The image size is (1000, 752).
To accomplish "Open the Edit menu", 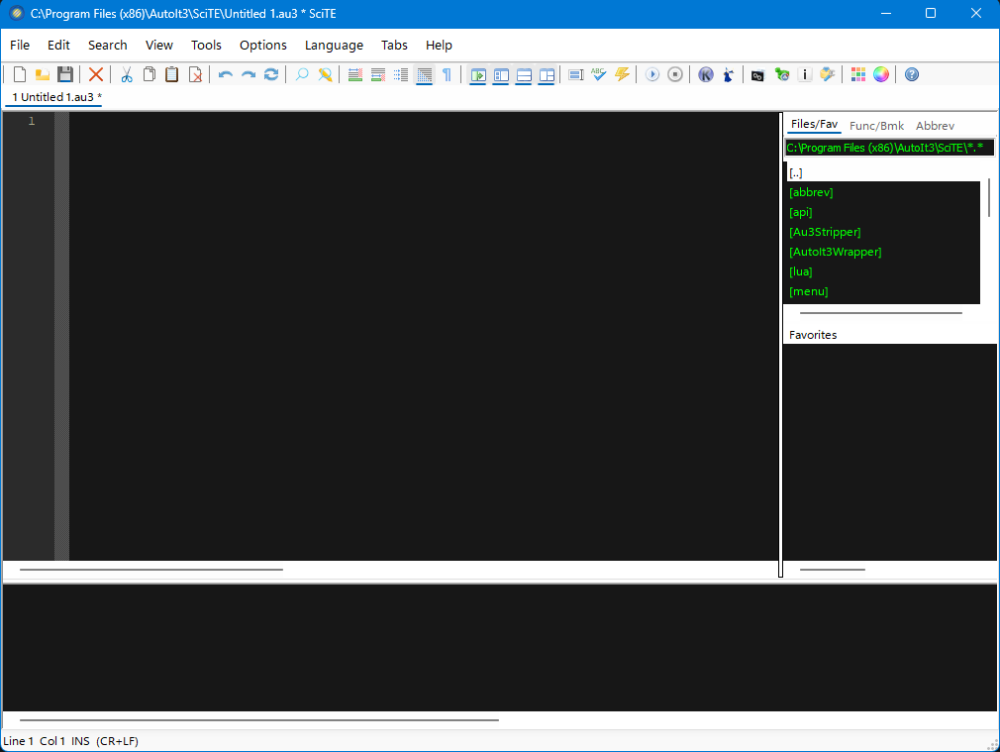I will 59,45.
